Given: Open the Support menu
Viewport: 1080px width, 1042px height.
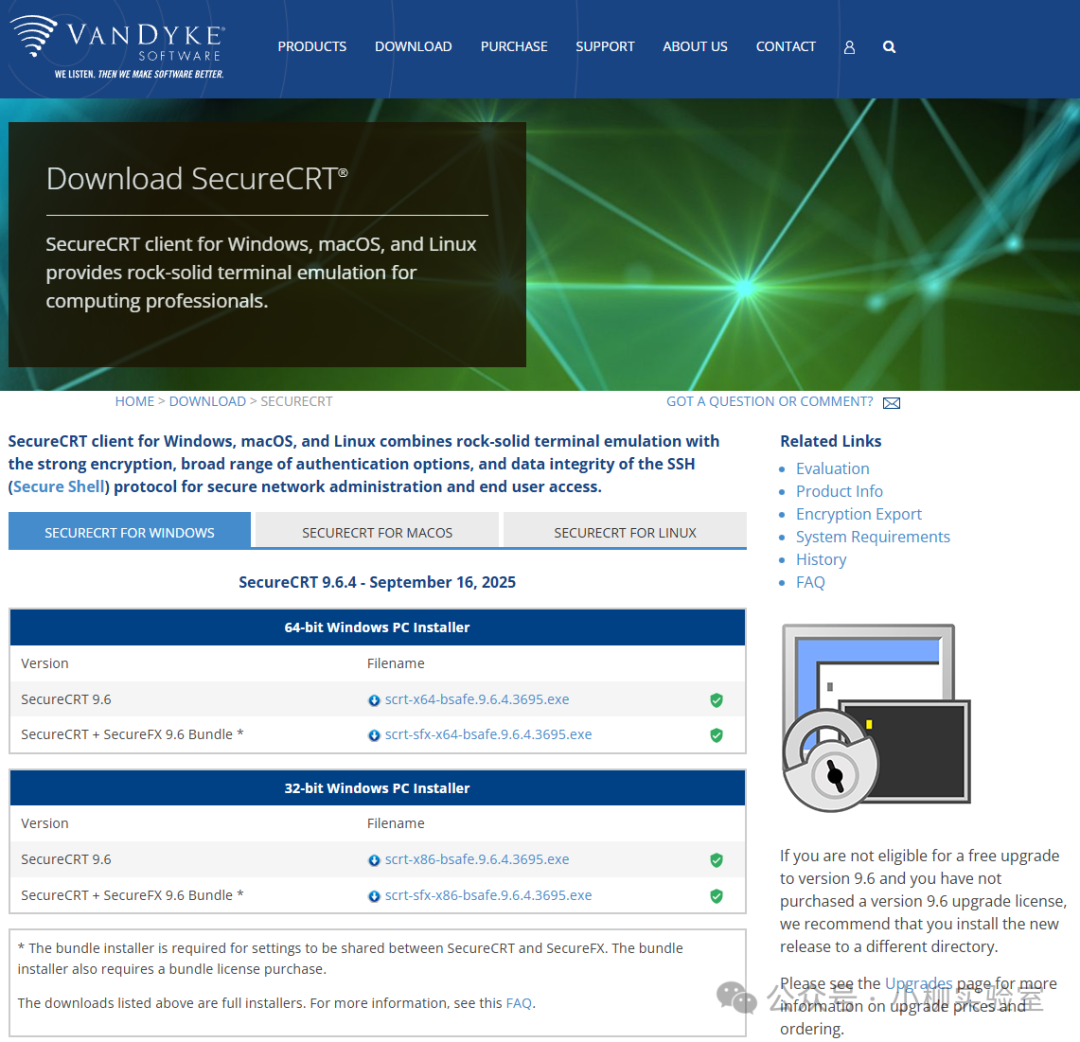Looking at the screenshot, I should click(605, 47).
